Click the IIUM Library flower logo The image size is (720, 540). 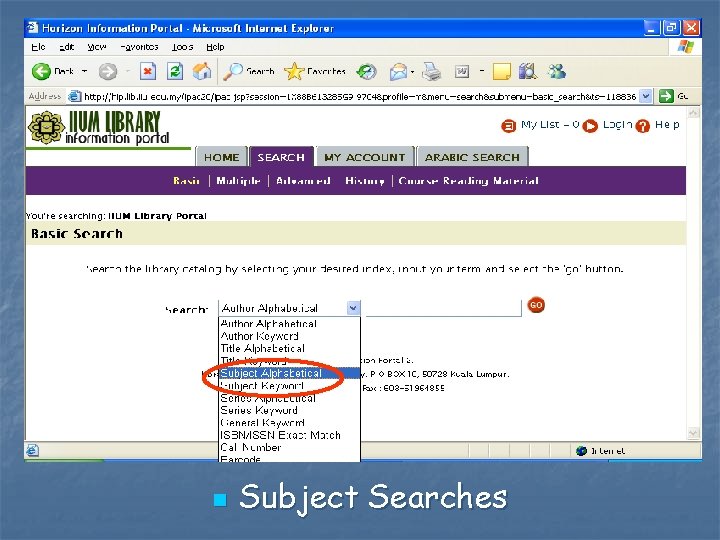click(x=46, y=127)
